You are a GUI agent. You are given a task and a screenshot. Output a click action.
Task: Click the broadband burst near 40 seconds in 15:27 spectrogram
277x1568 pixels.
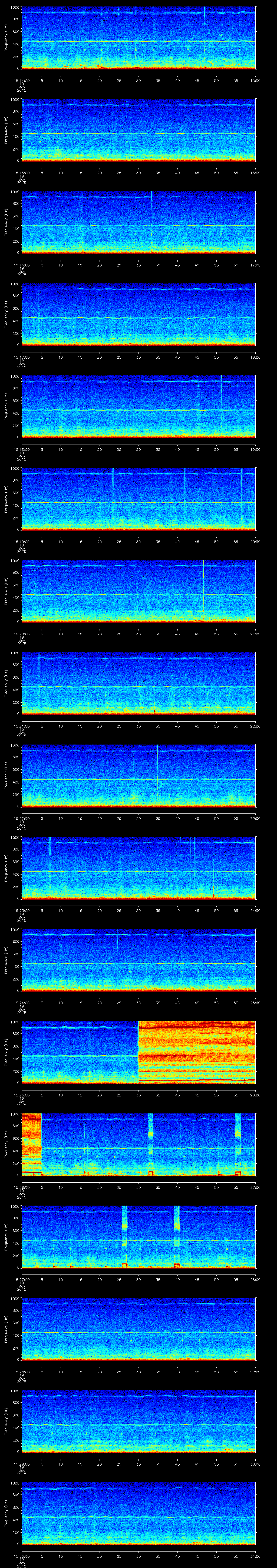(x=177, y=1237)
